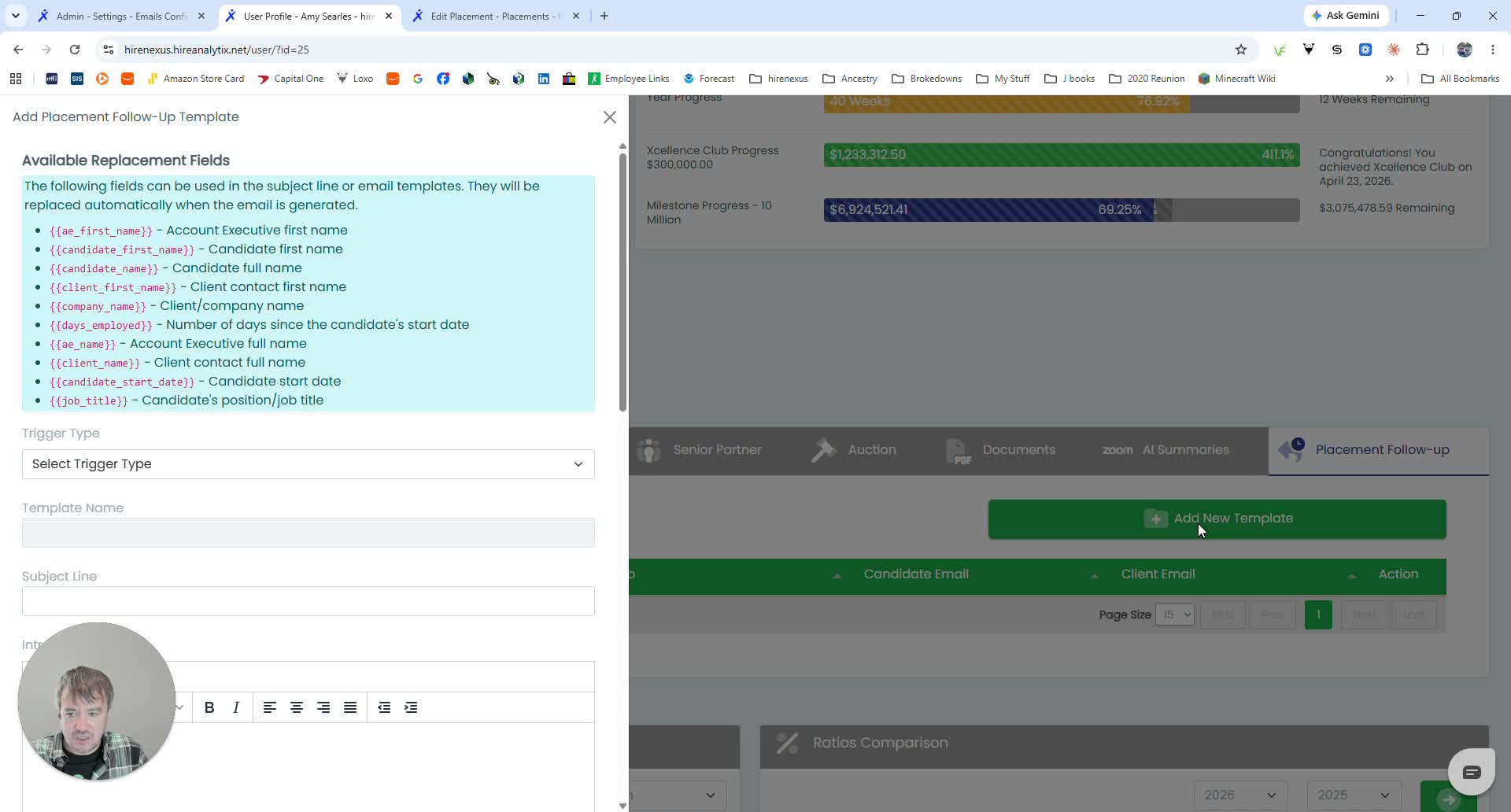This screenshot has width=1511, height=812.
Task: Toggle bold in the template editor
Action: 209,707
